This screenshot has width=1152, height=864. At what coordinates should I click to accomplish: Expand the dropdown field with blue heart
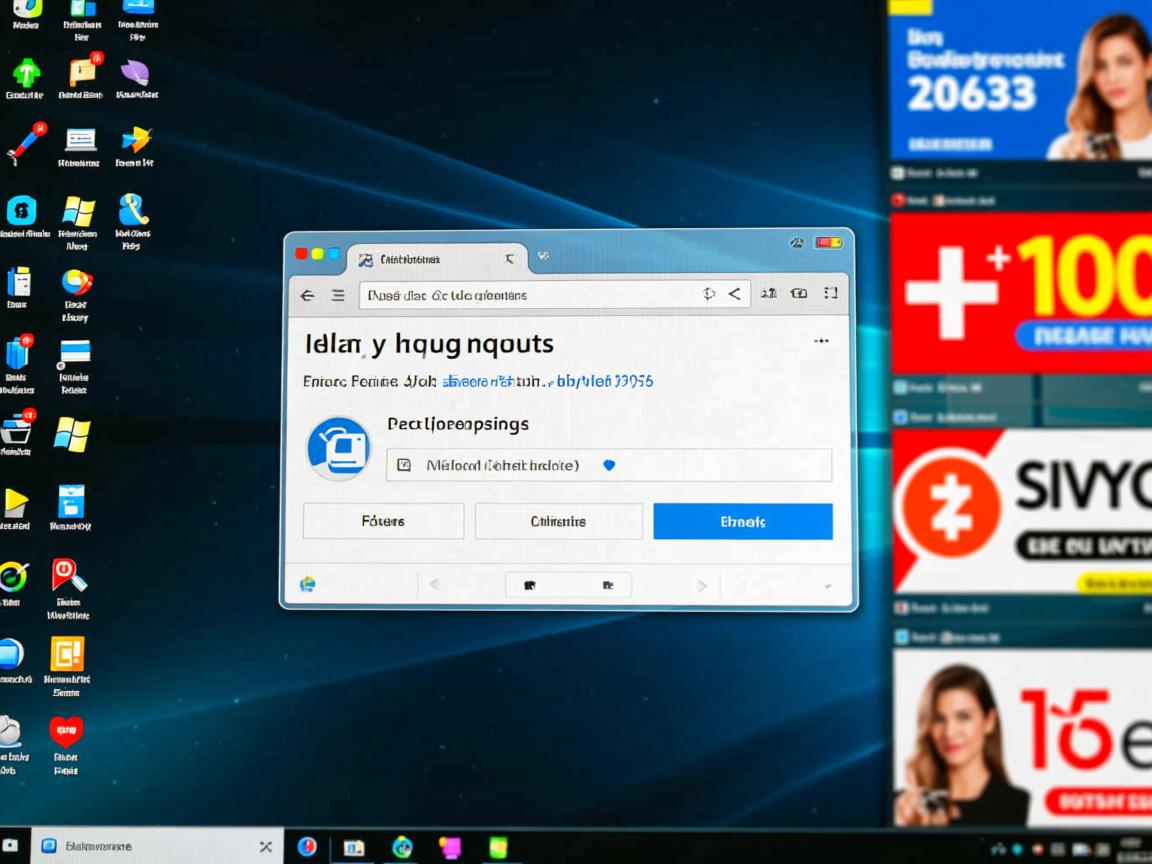pyautogui.click(x=609, y=465)
